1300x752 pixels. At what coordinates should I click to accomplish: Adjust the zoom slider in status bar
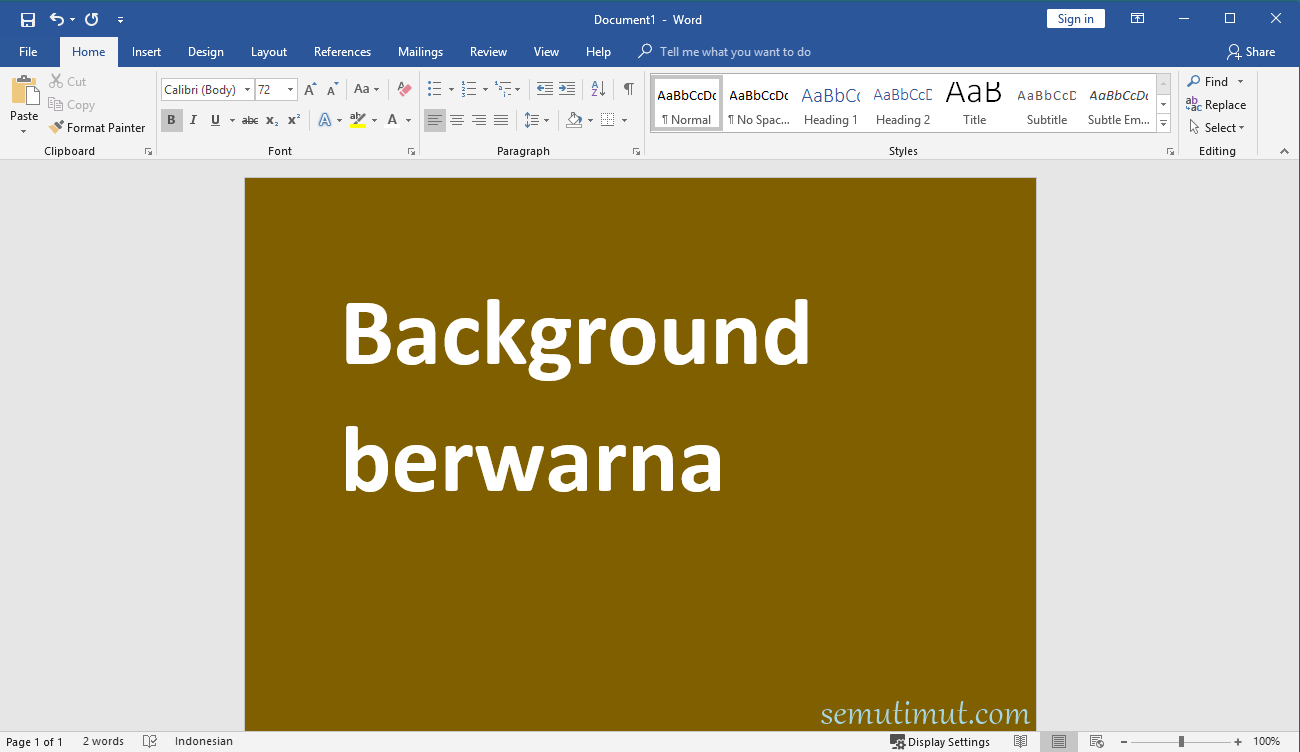coord(1181,741)
